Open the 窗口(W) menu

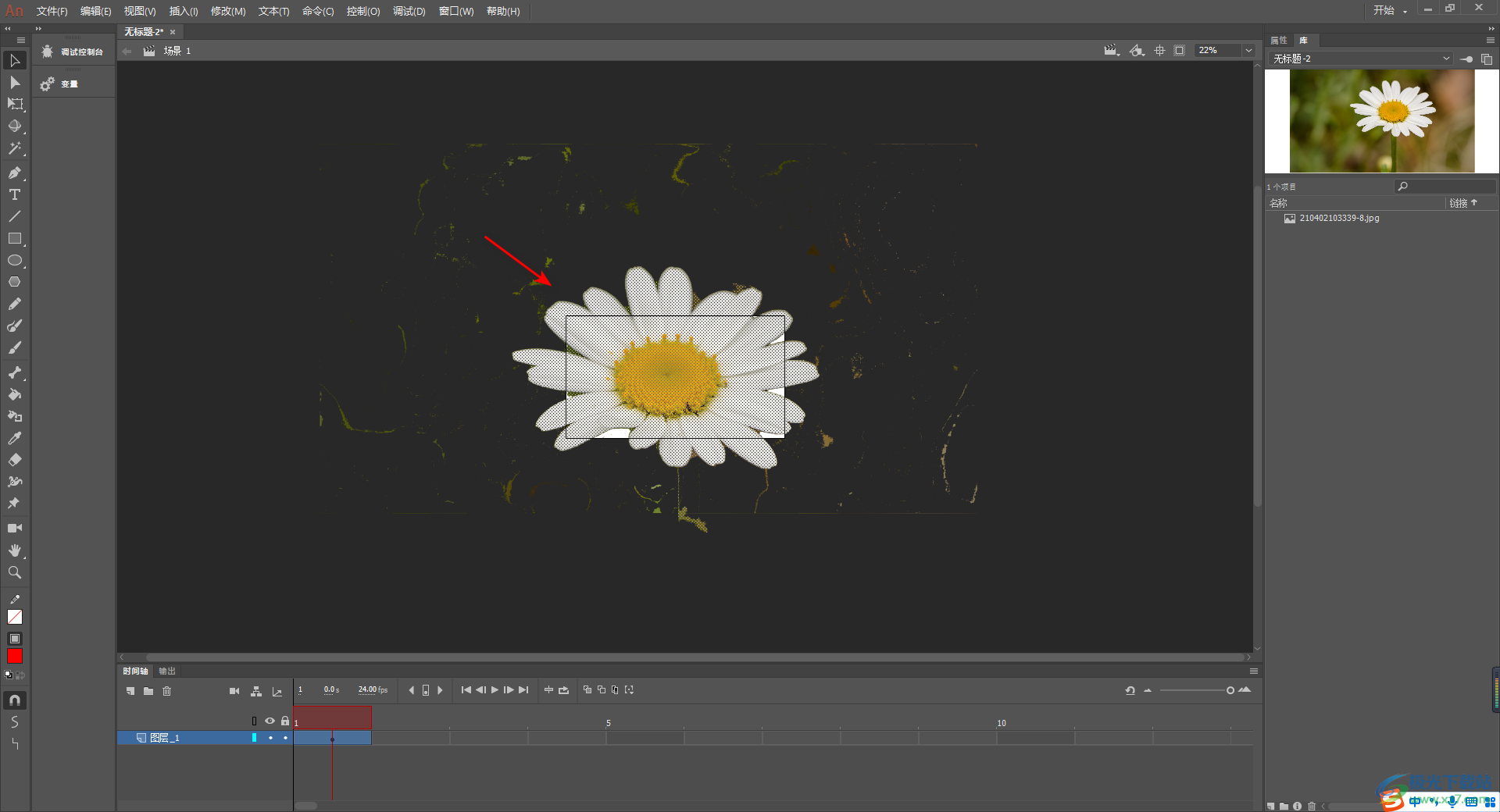click(456, 11)
